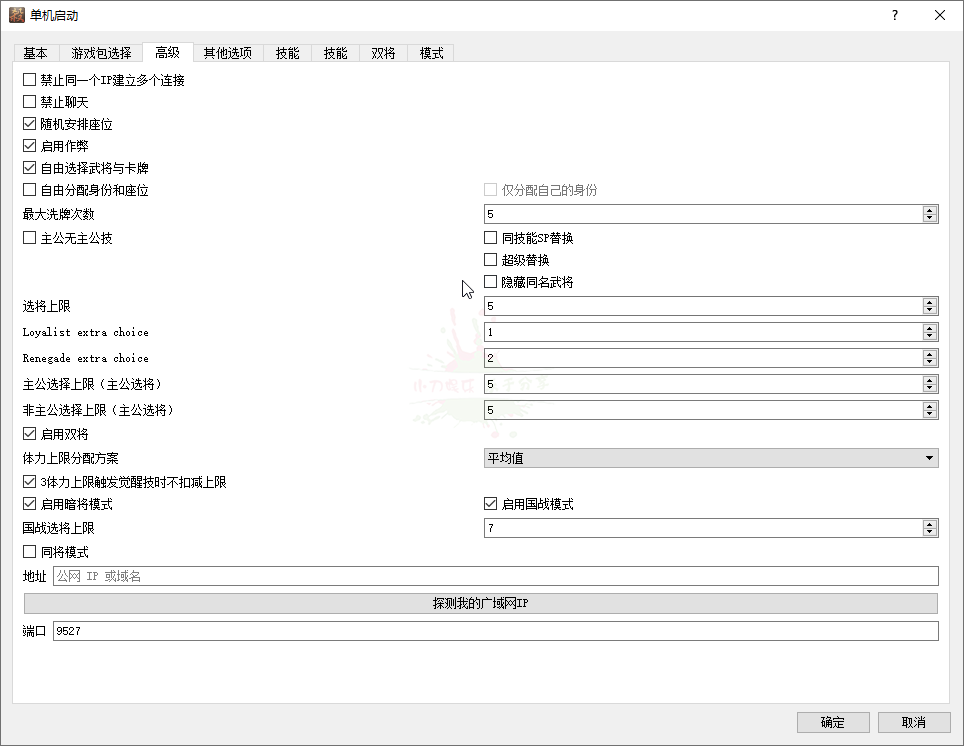The height and width of the screenshot is (746, 964).
Task: Click the app icon in title bar
Action: tap(17, 15)
